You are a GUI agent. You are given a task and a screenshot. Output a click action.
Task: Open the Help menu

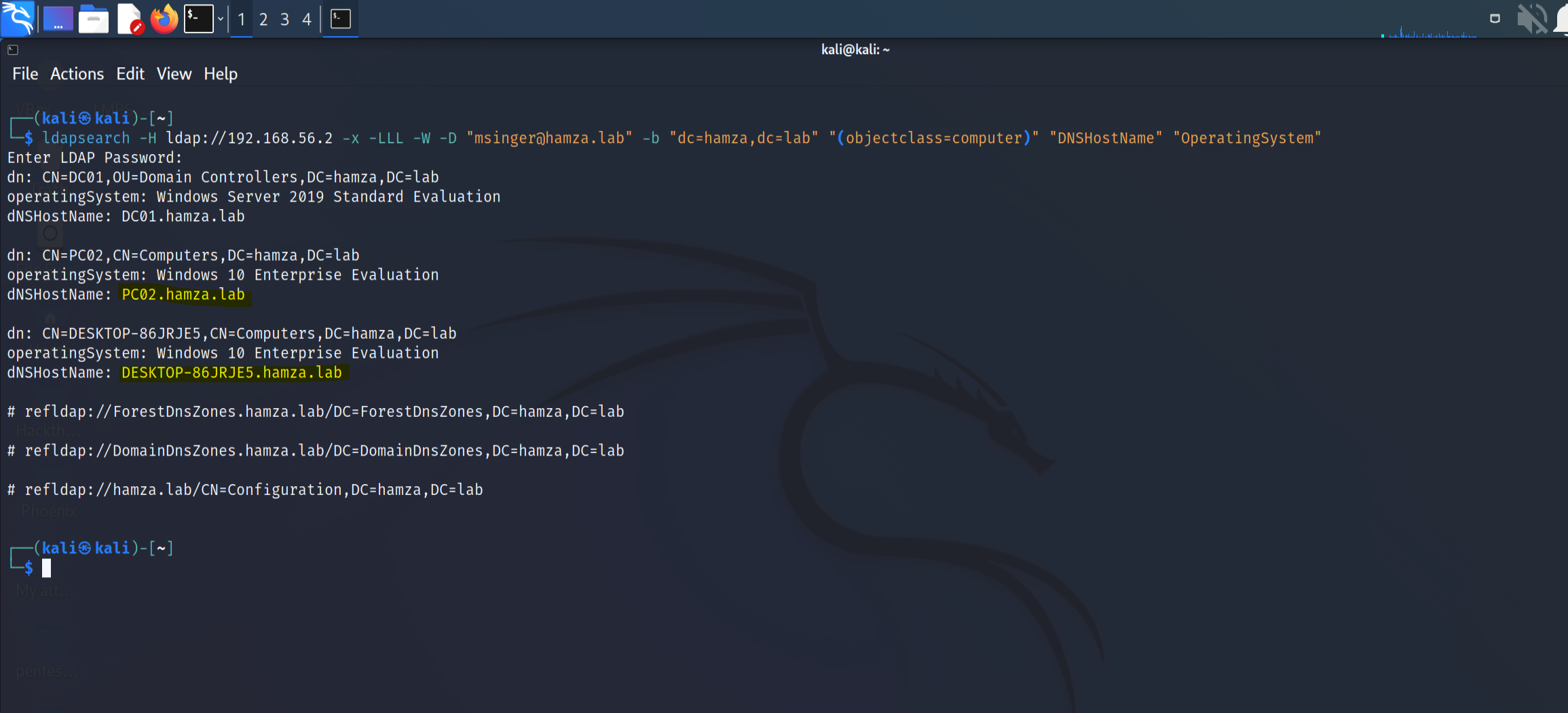click(221, 74)
